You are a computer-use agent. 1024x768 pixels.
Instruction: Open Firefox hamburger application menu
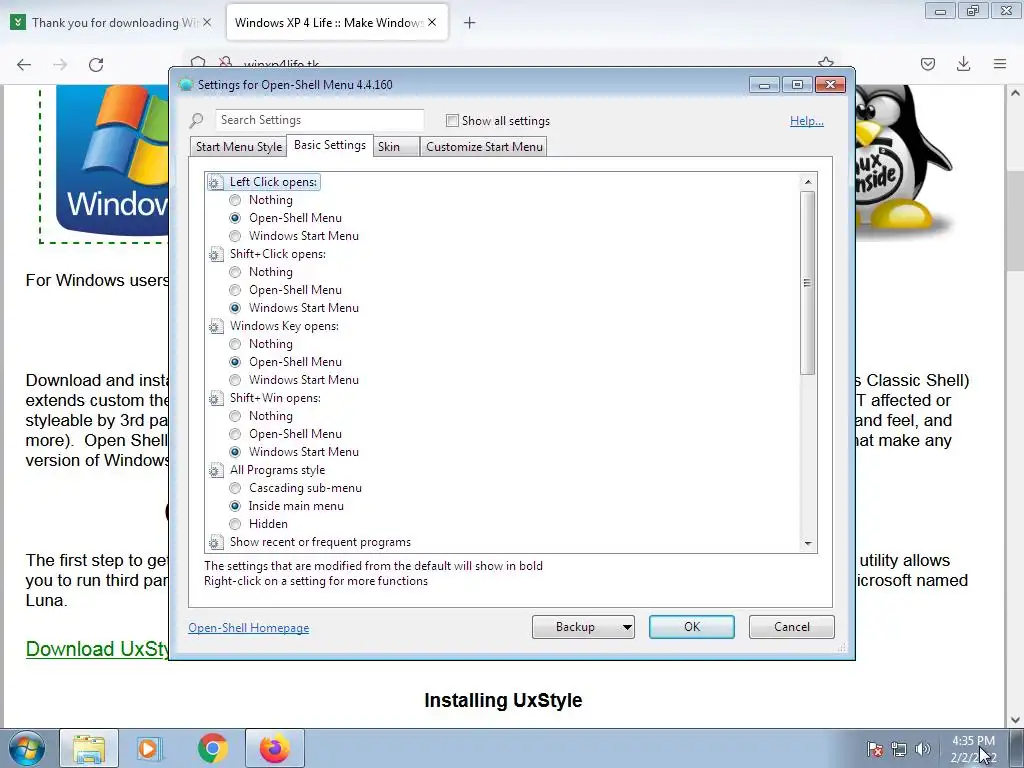coord(1000,64)
